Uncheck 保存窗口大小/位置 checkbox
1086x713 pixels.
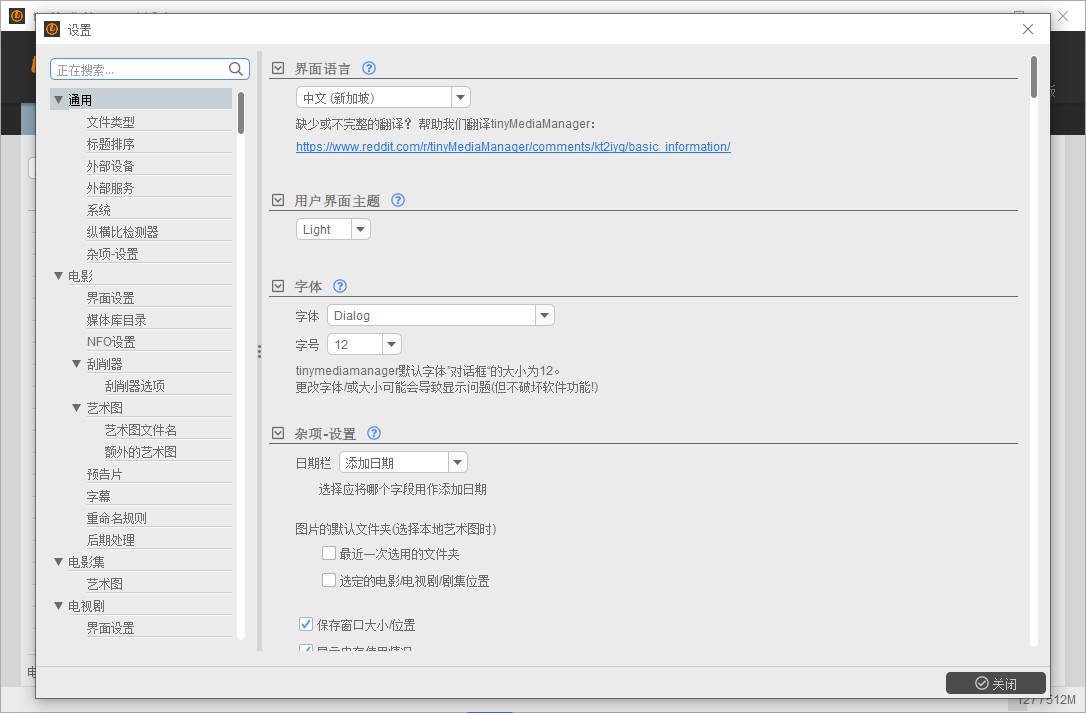307,625
